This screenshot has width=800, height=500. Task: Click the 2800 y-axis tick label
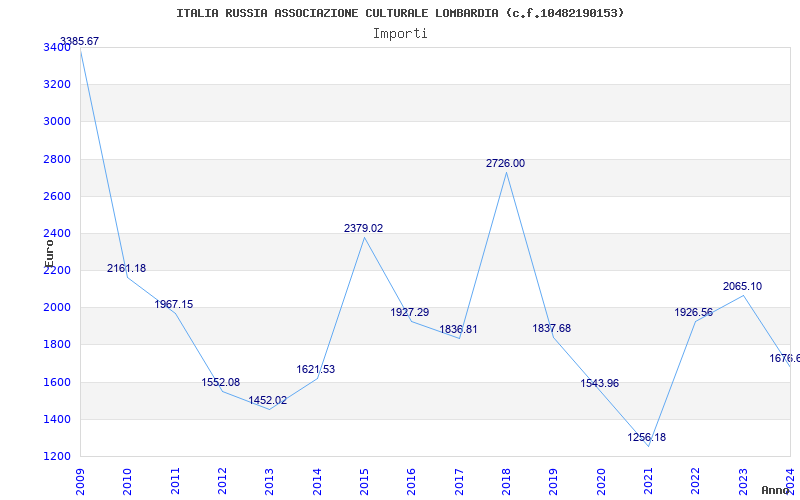[57, 159]
